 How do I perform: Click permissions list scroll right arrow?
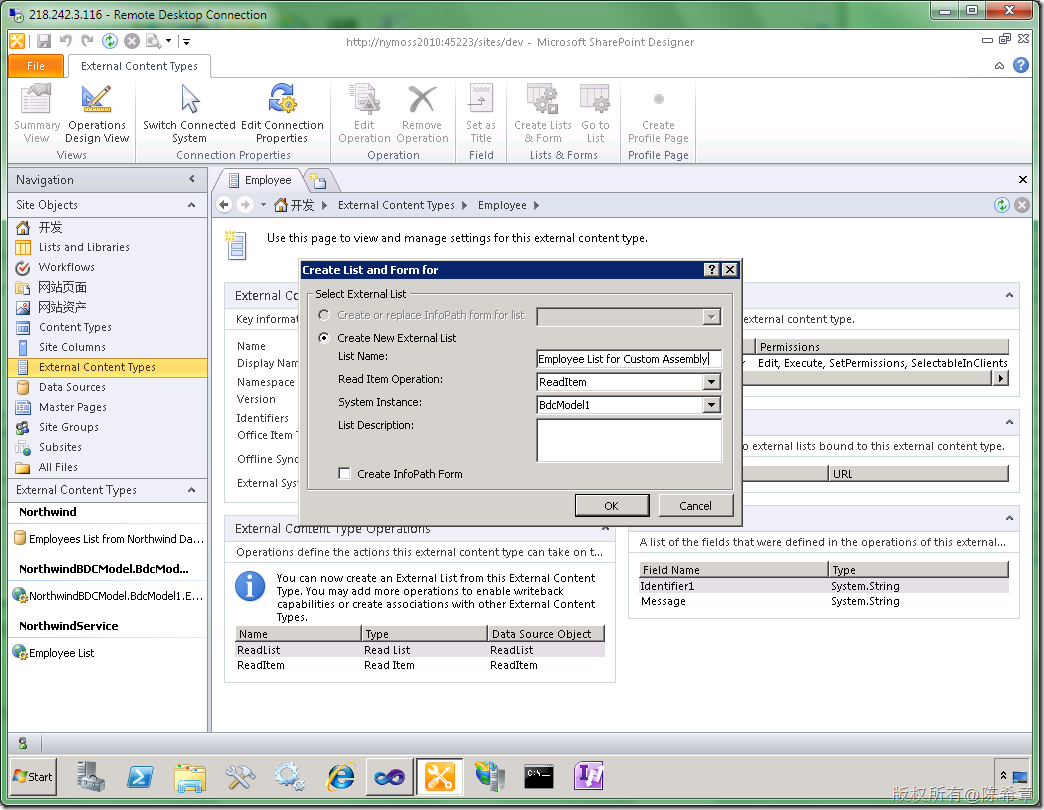(x=1001, y=378)
